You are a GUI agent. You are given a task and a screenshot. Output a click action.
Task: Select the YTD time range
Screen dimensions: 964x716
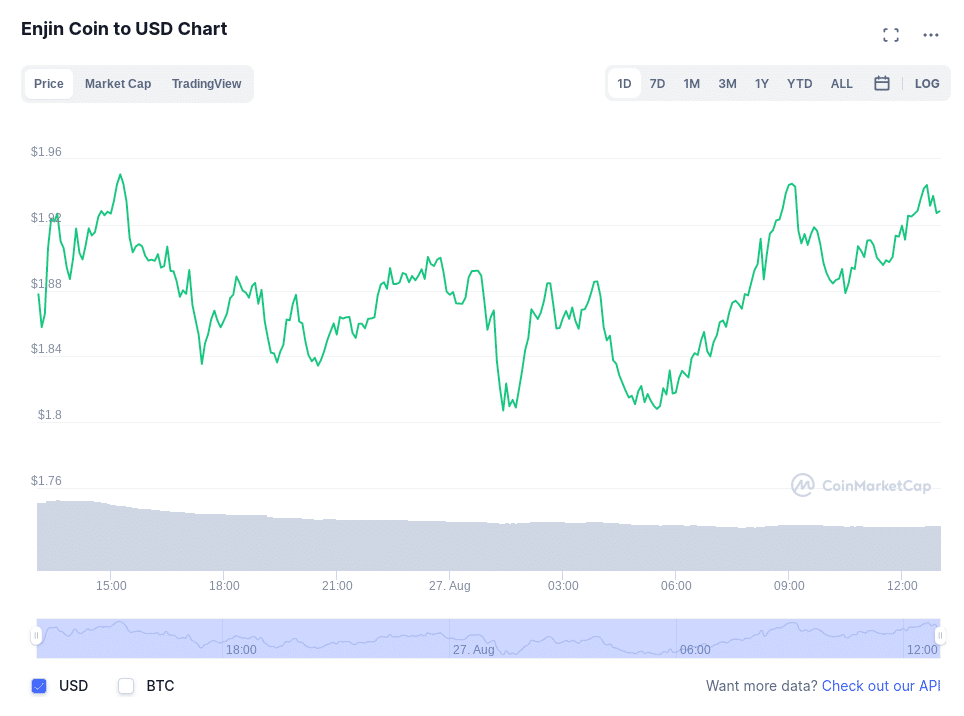pyautogui.click(x=799, y=84)
